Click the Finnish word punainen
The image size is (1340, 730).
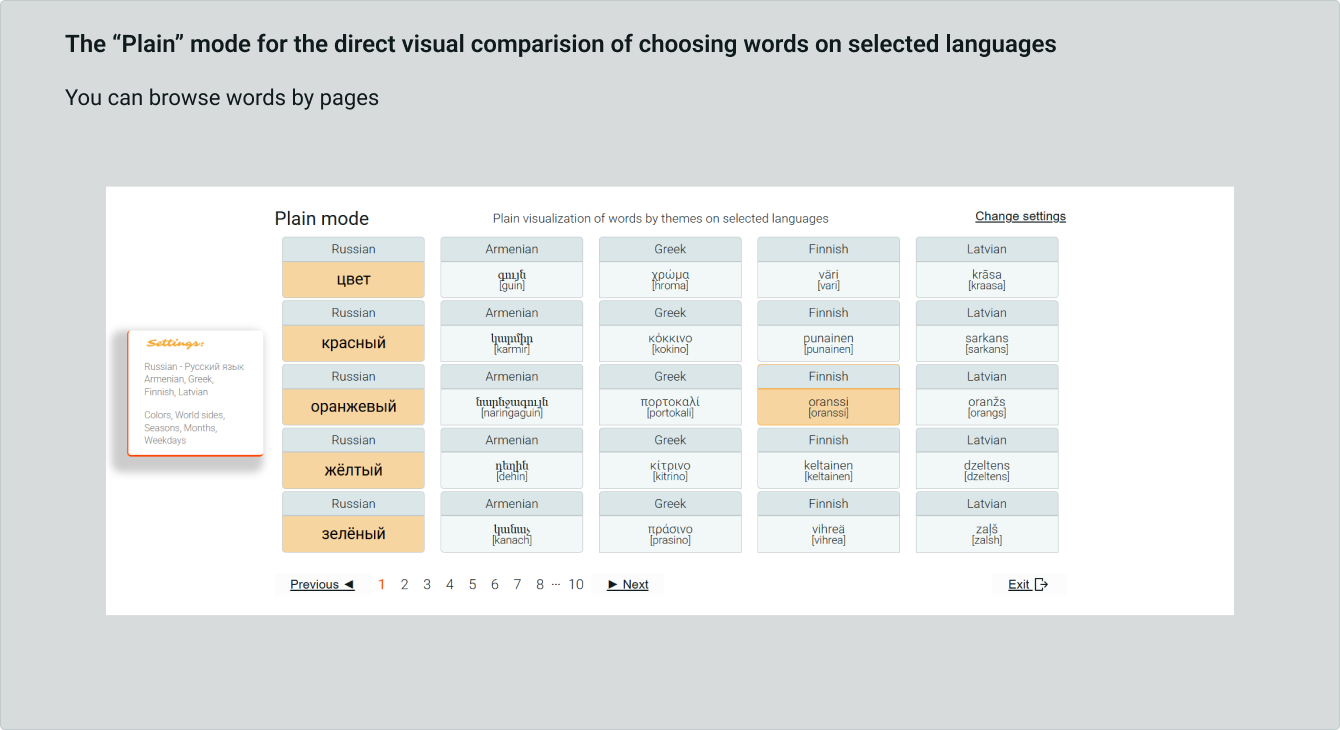(x=828, y=343)
